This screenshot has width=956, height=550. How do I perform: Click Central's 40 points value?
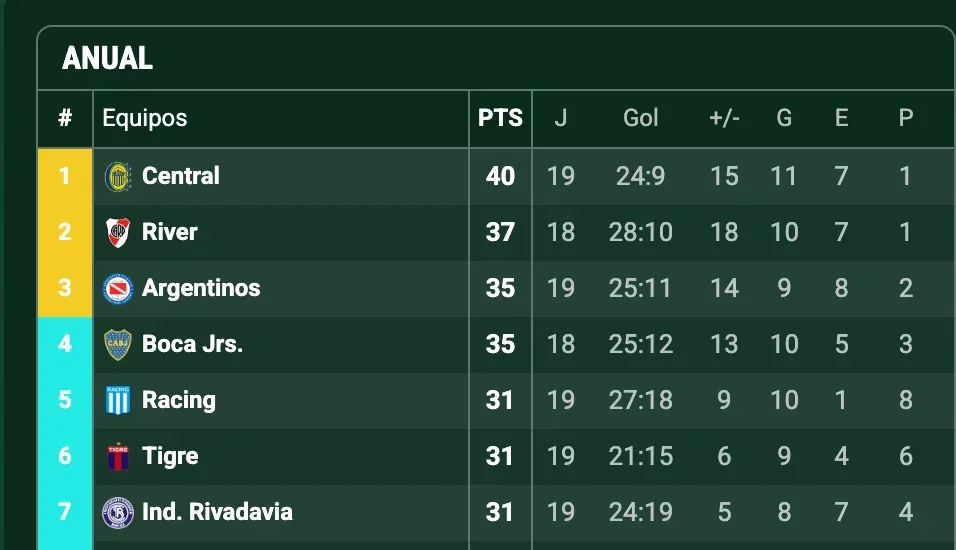[500, 176]
